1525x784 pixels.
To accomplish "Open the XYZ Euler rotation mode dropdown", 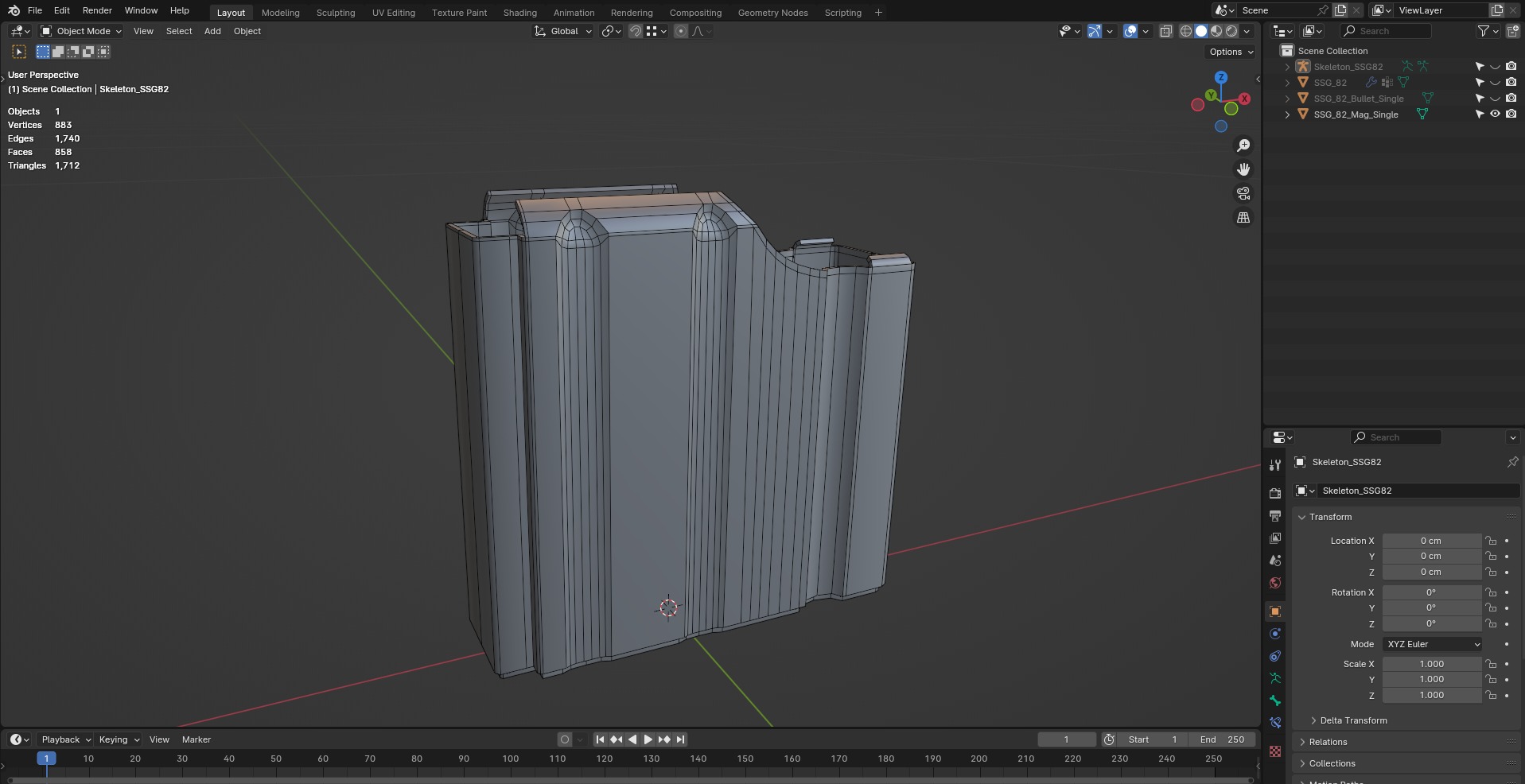I will [1432, 644].
